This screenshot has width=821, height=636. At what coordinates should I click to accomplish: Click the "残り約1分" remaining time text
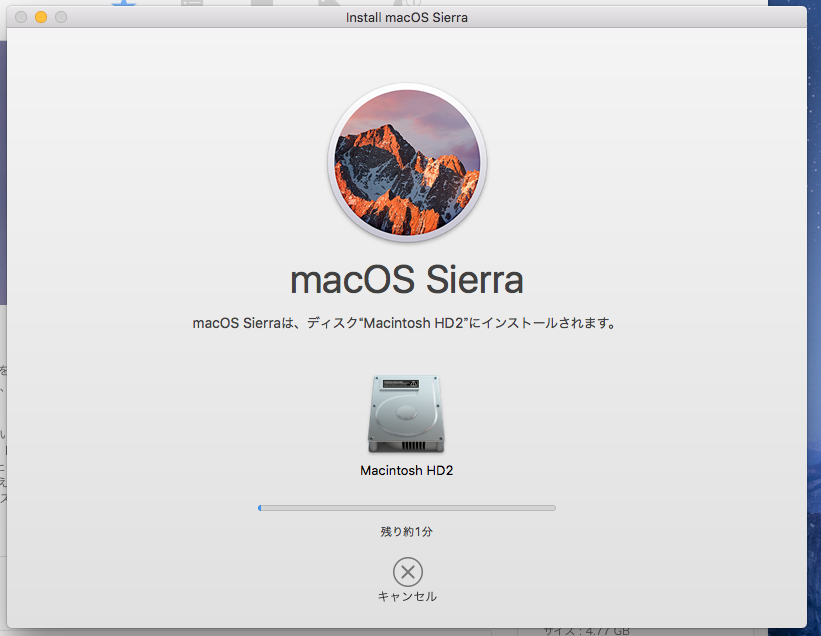[407, 532]
